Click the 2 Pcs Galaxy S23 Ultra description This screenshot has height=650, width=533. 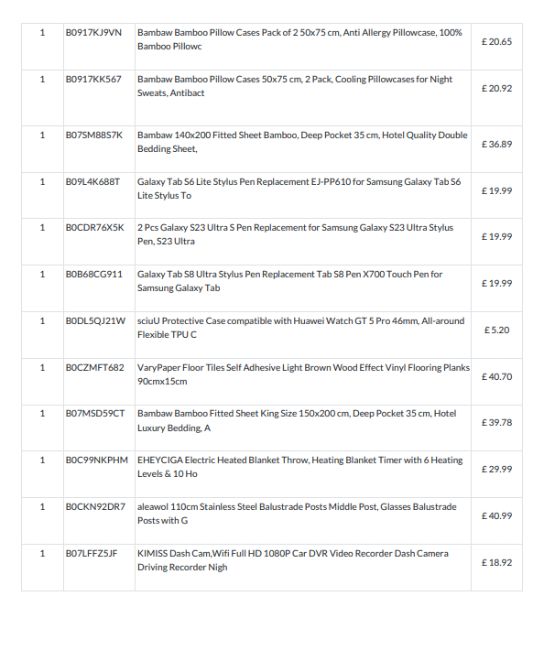(295, 234)
